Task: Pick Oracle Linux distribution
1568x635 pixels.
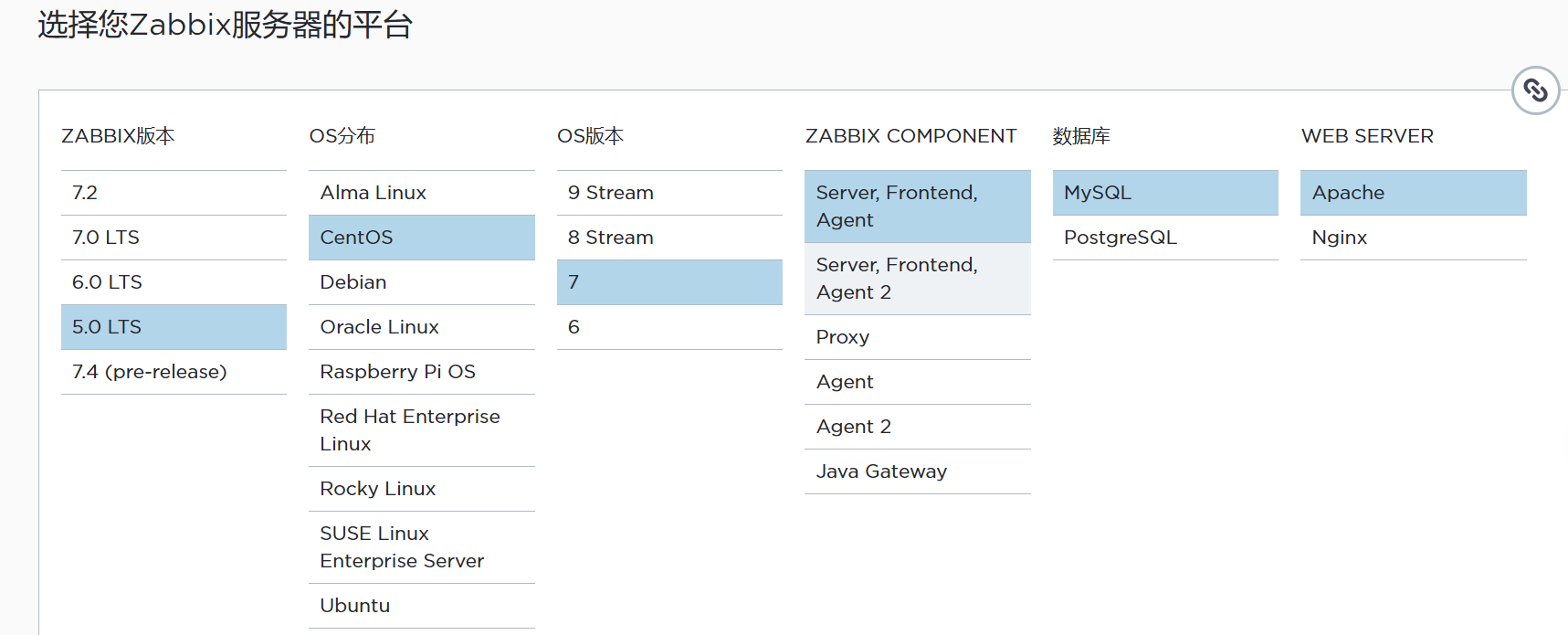Action: pyautogui.click(x=421, y=327)
